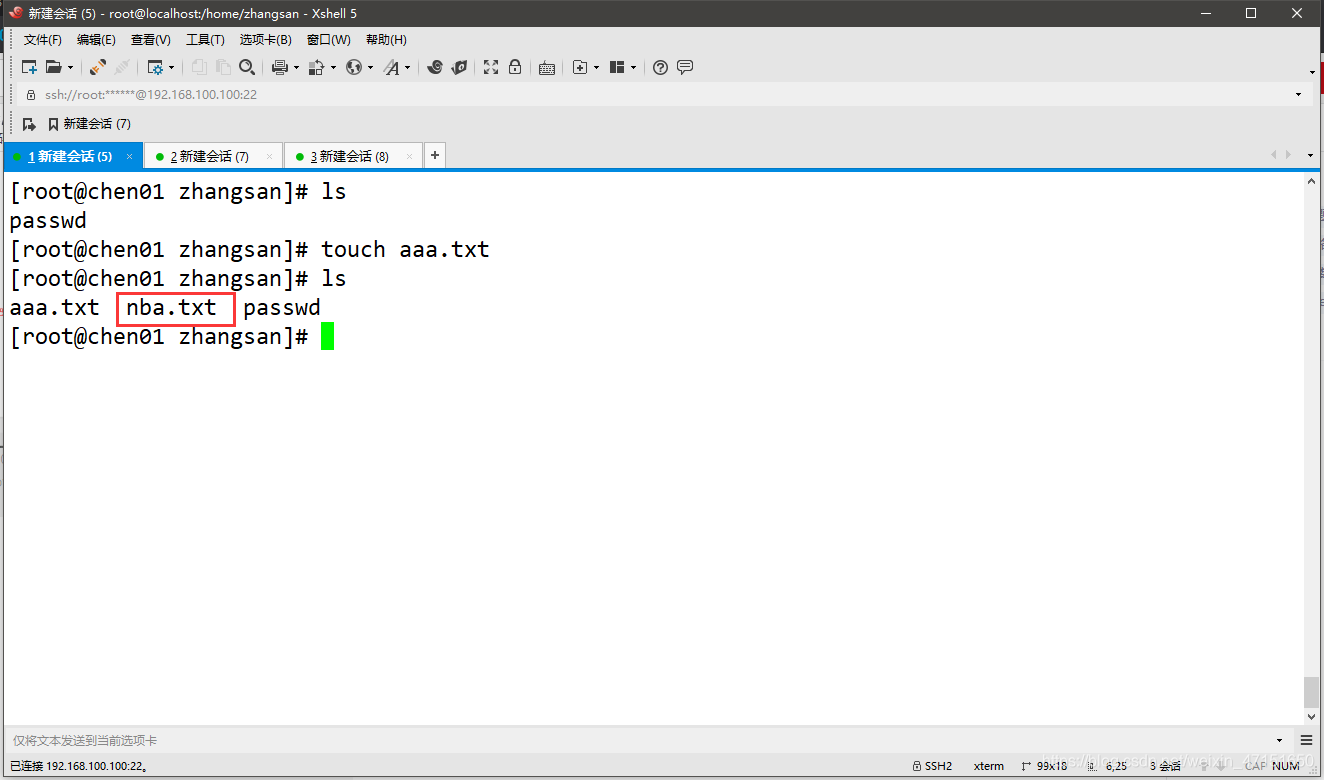Click xterm in the status bar
This screenshot has height=780, width=1324.
(x=989, y=767)
